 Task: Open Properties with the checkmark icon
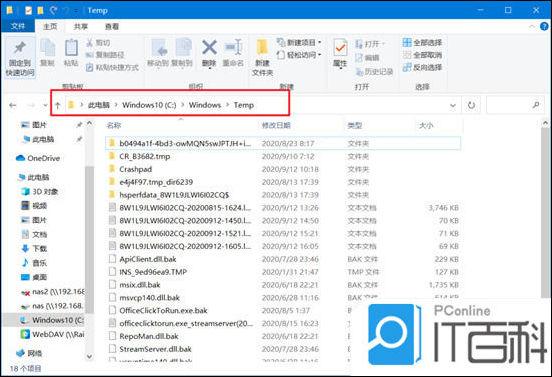(340, 47)
